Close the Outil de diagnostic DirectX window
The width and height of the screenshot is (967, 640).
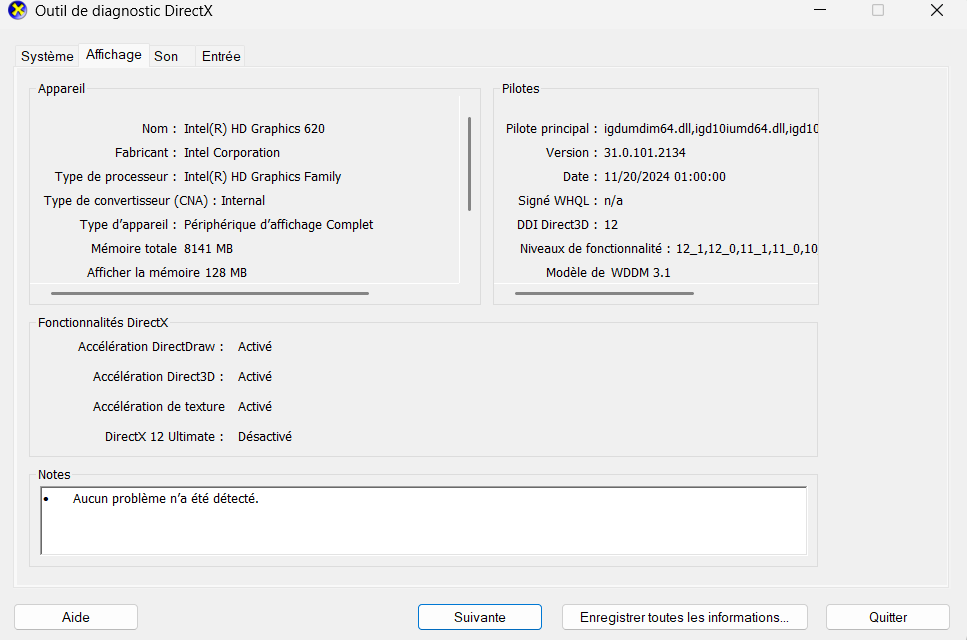pyautogui.click(x=937, y=10)
